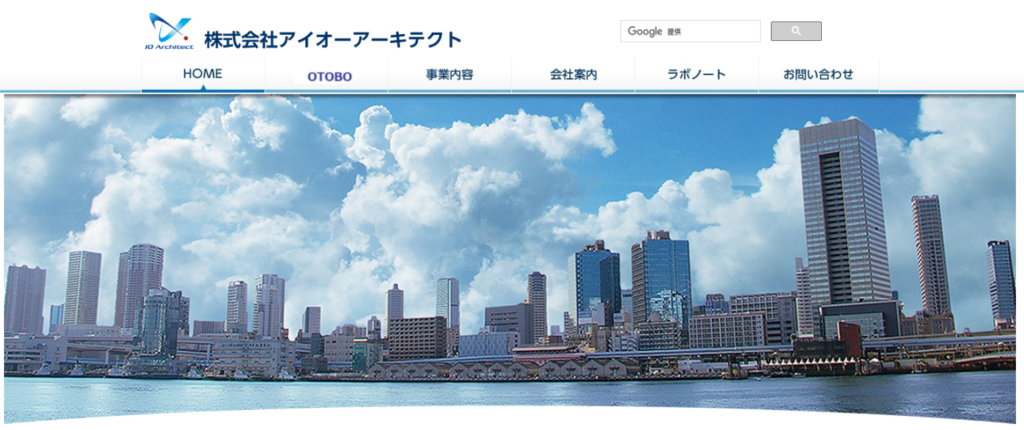Go to the OTOBO menu item

(329, 76)
